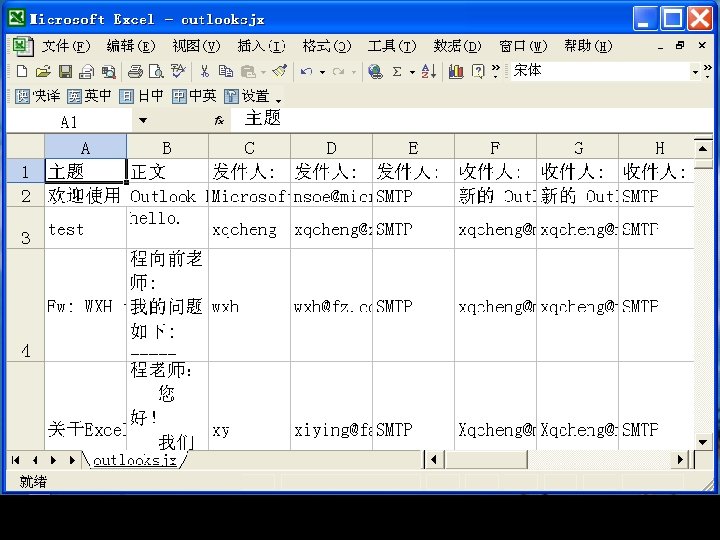Open the 视图(V) menu

point(197,46)
